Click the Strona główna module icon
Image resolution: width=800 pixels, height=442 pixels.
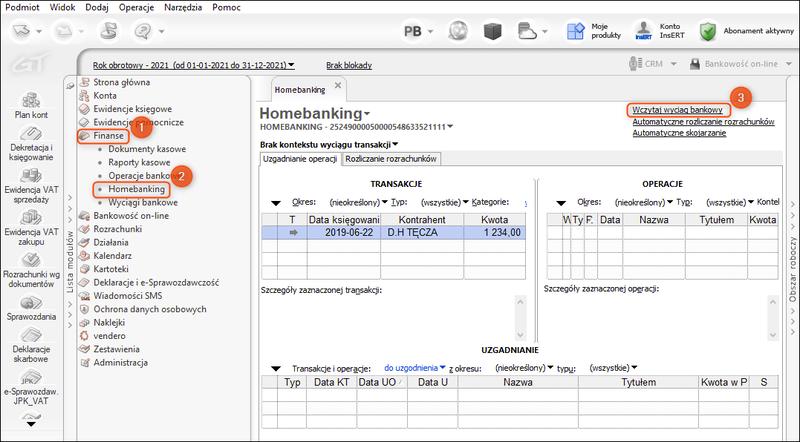pyautogui.click(x=84, y=82)
